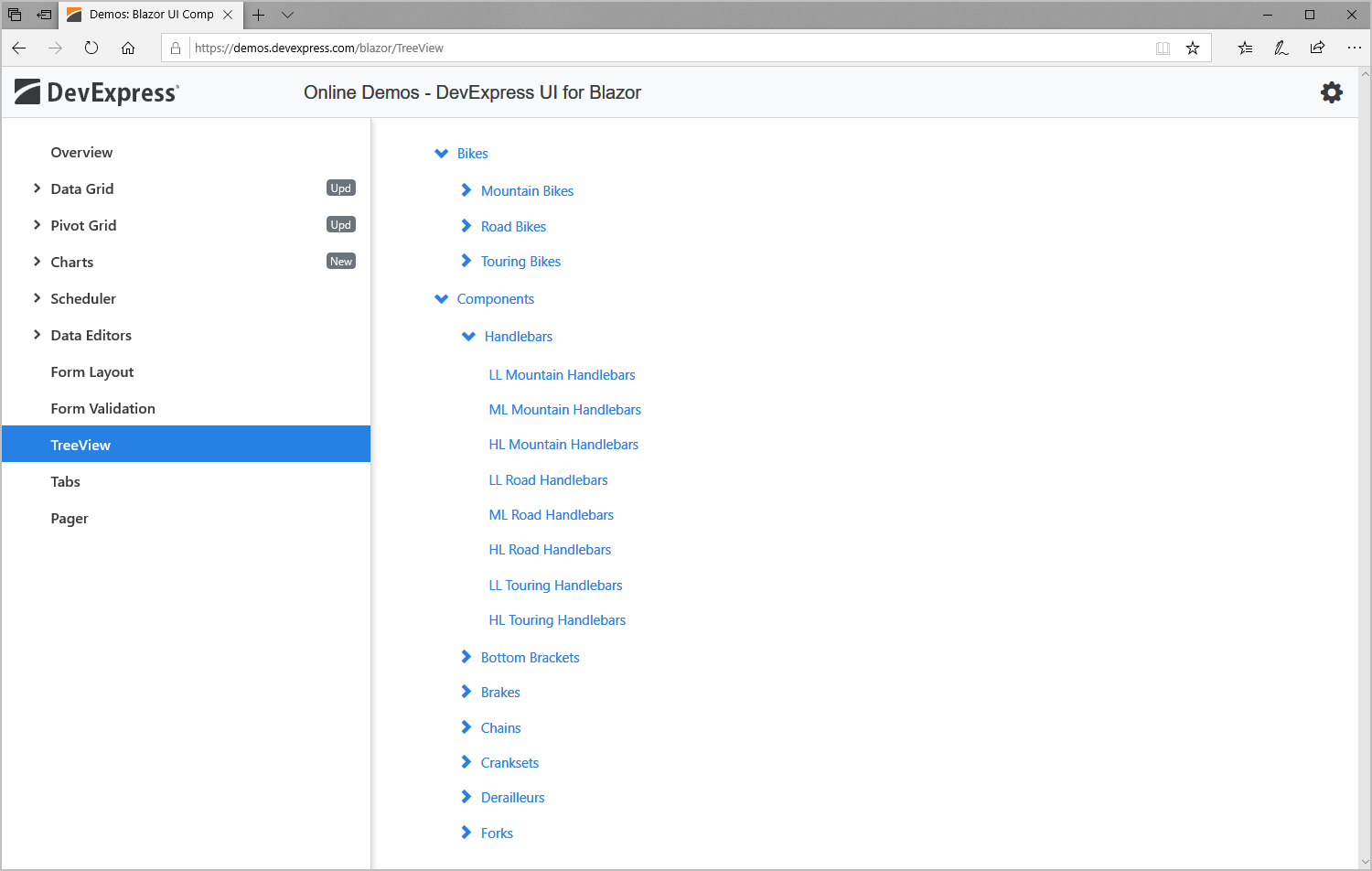Screen dimensions: 1372x871
Task: Add notes with the pen icon
Action: point(1281,48)
